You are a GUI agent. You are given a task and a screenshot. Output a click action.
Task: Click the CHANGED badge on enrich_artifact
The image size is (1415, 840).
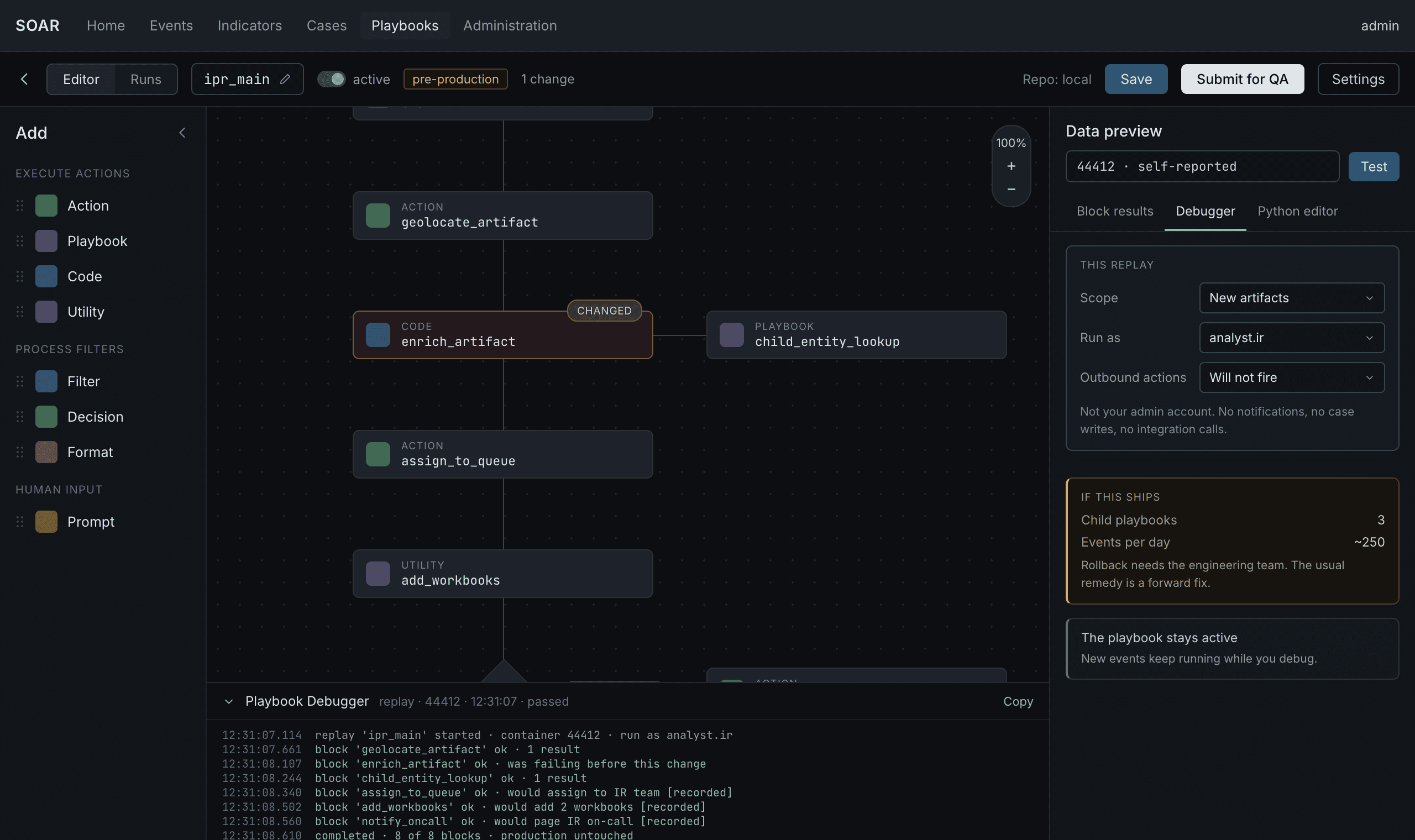(604, 311)
